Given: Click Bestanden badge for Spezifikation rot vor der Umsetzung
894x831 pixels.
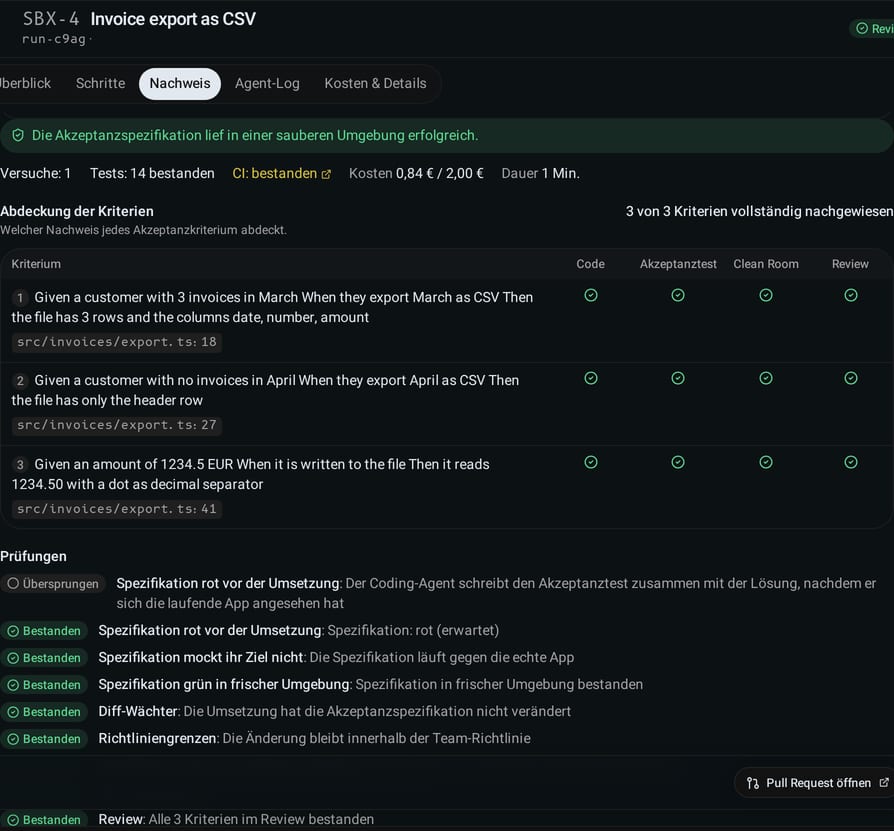Looking at the screenshot, I should (44, 631).
